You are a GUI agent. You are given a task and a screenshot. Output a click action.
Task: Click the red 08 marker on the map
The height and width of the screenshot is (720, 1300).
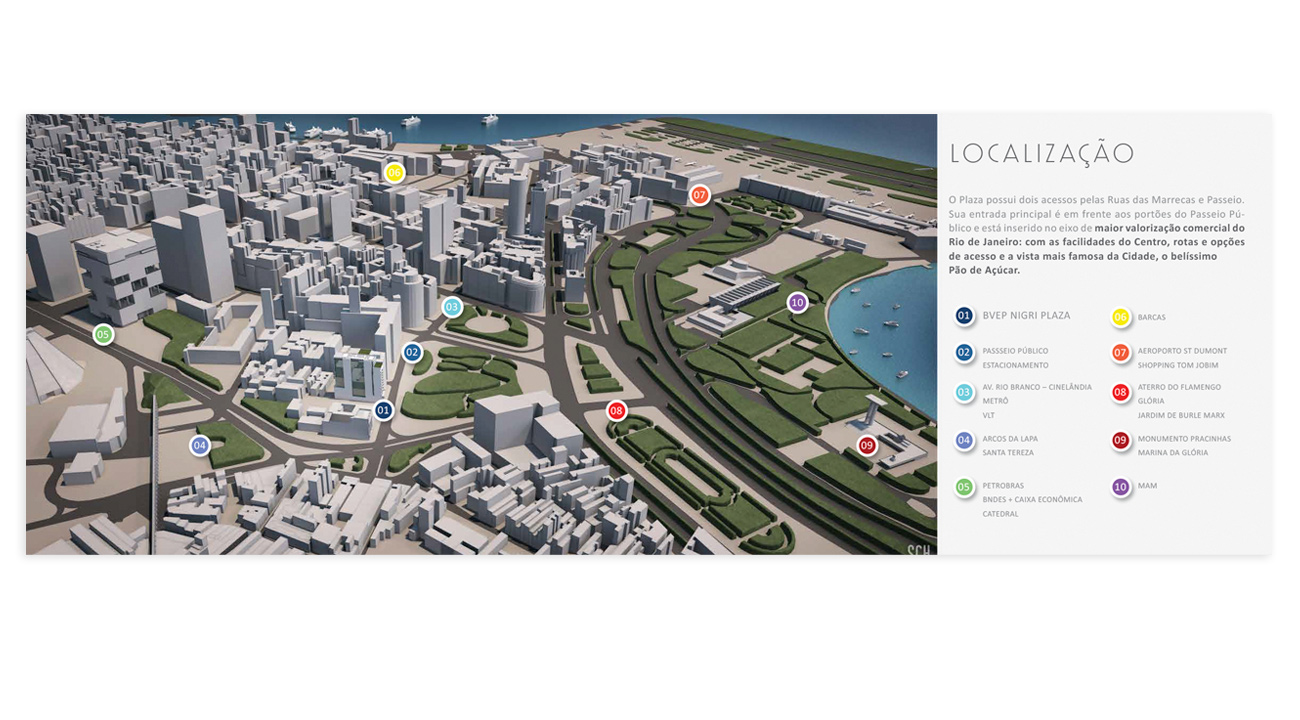coord(616,410)
